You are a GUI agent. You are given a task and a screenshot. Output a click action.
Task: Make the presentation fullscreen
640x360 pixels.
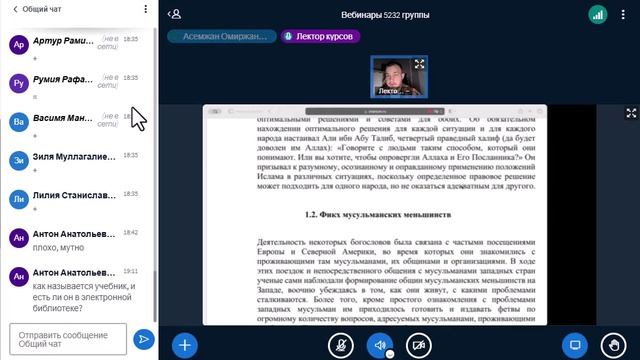click(x=631, y=113)
